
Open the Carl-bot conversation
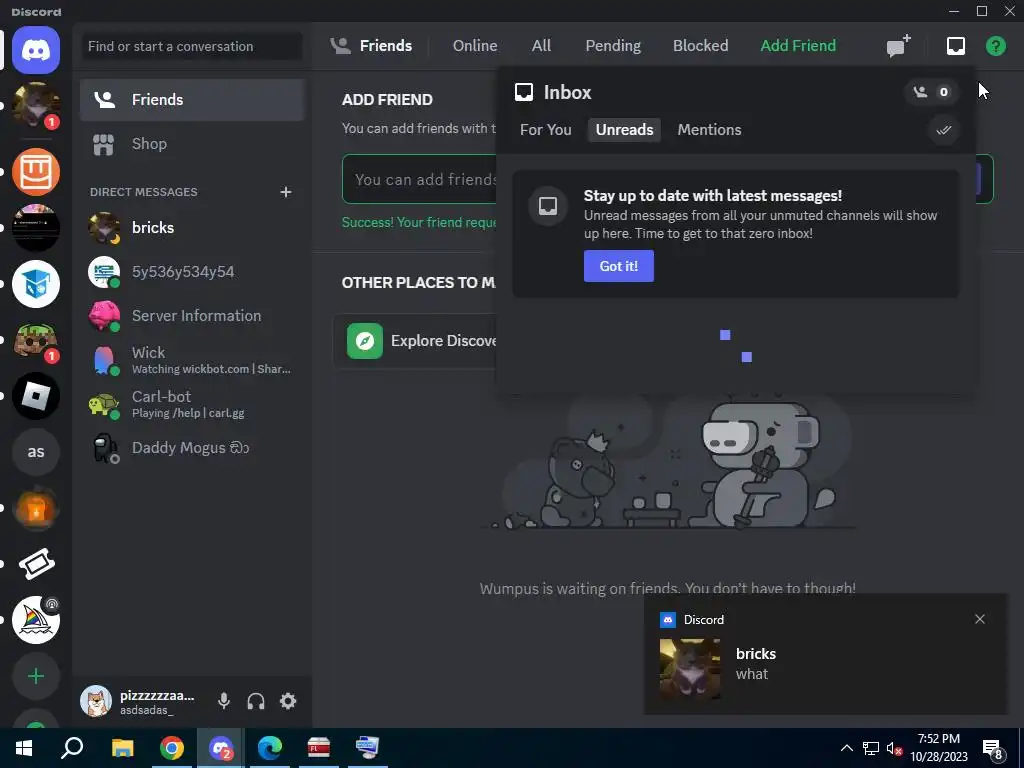point(192,404)
